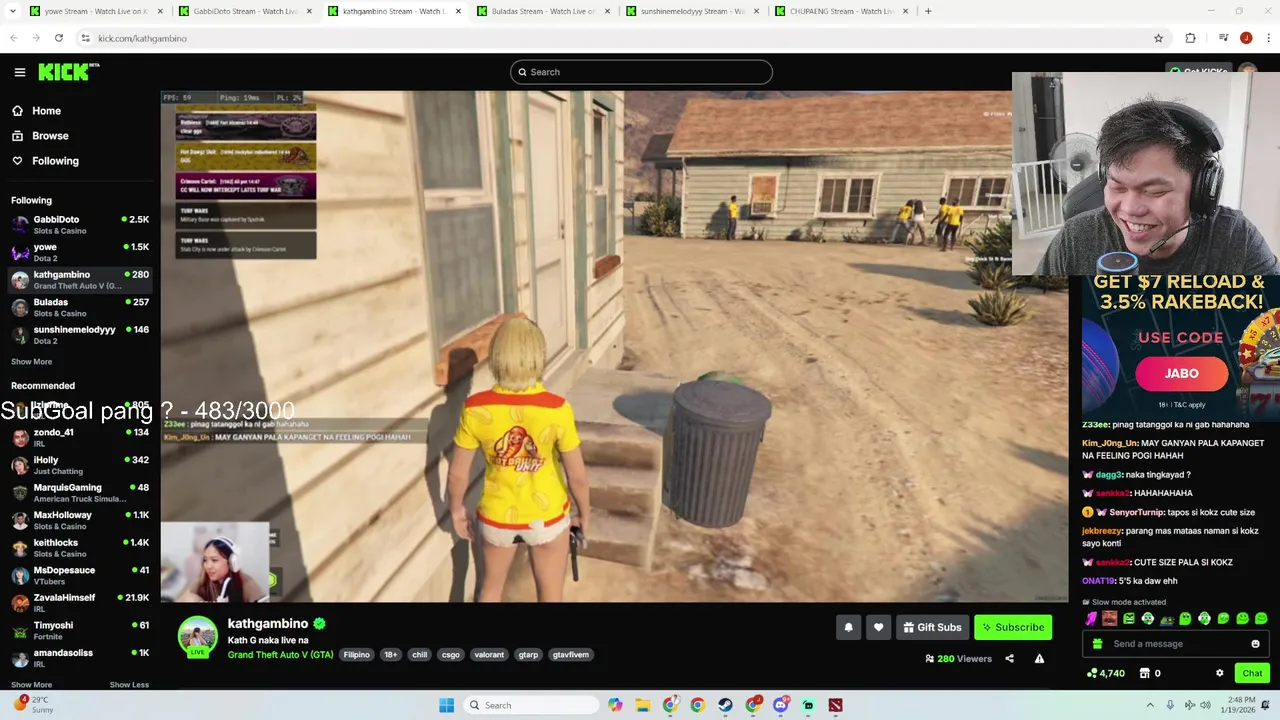The image size is (1280, 720).
Task: Focus the Send a message input
Action: [1176, 644]
